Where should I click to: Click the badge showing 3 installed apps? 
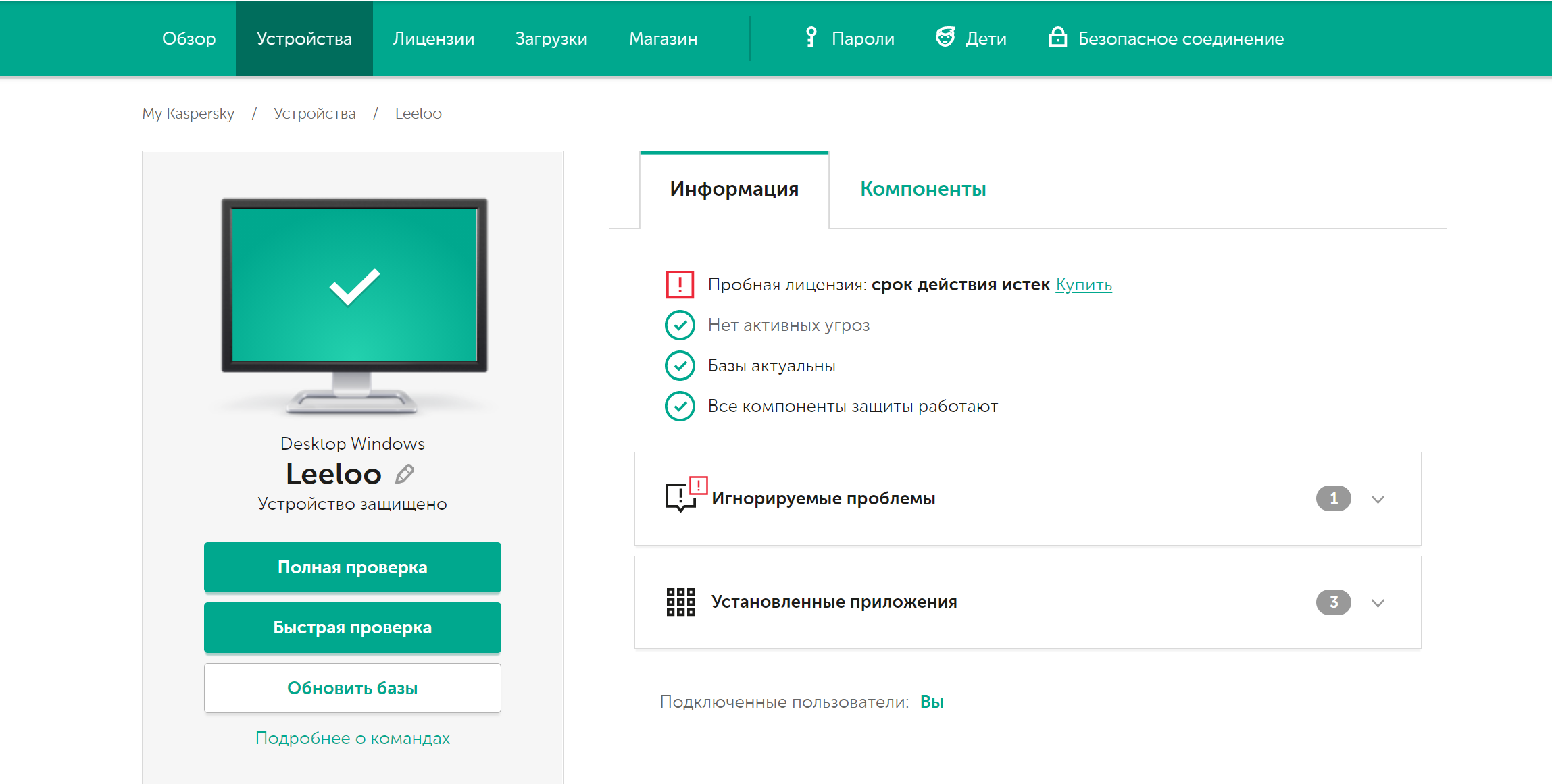[1333, 602]
